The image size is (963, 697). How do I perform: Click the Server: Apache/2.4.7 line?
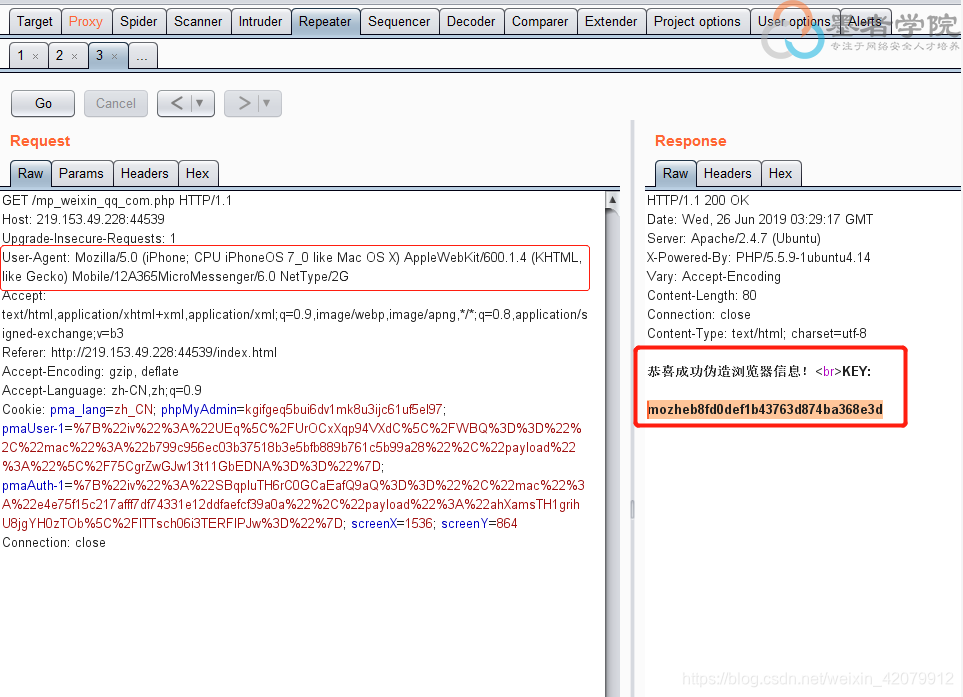point(733,238)
